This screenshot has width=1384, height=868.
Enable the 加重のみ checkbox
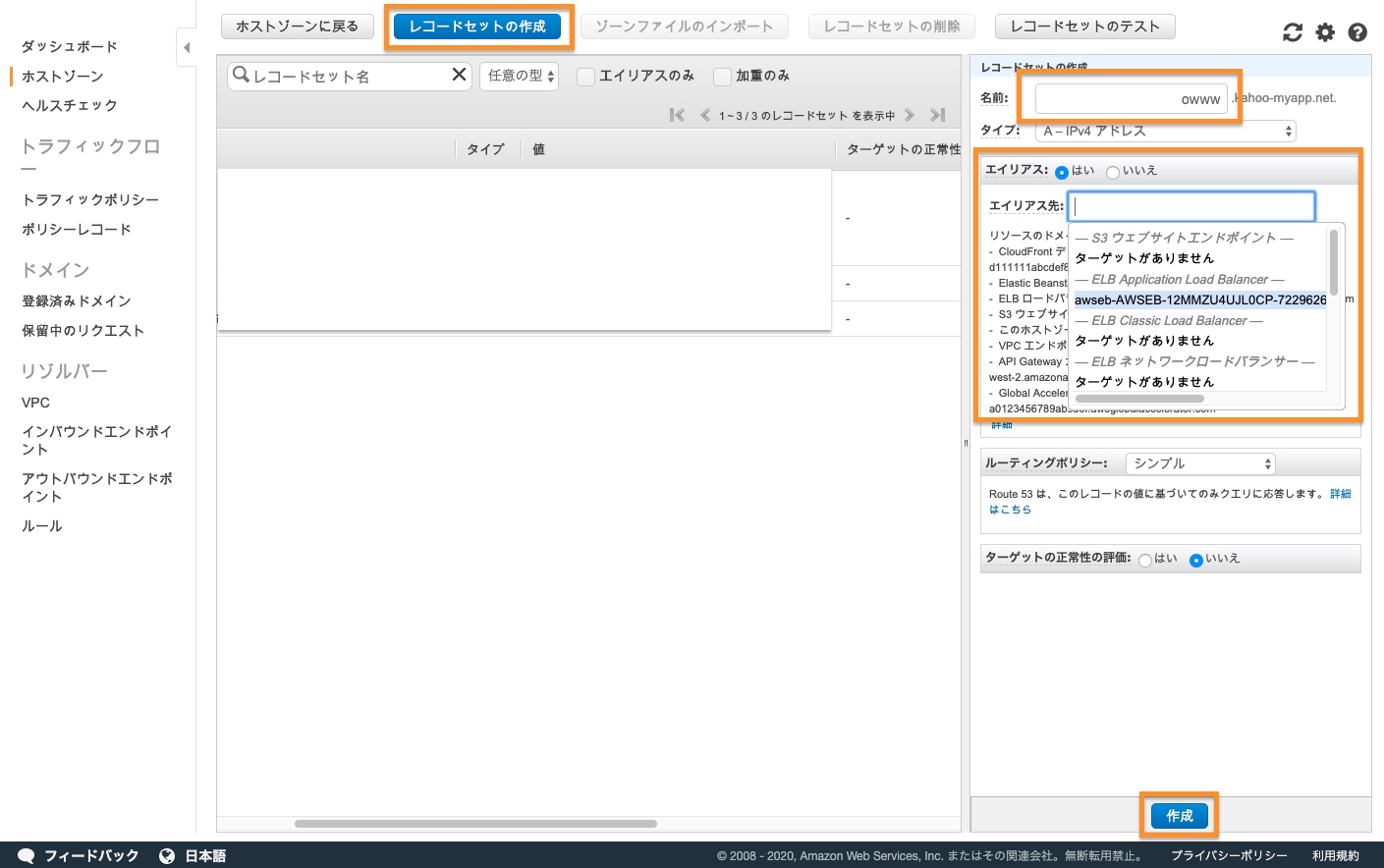click(x=722, y=77)
